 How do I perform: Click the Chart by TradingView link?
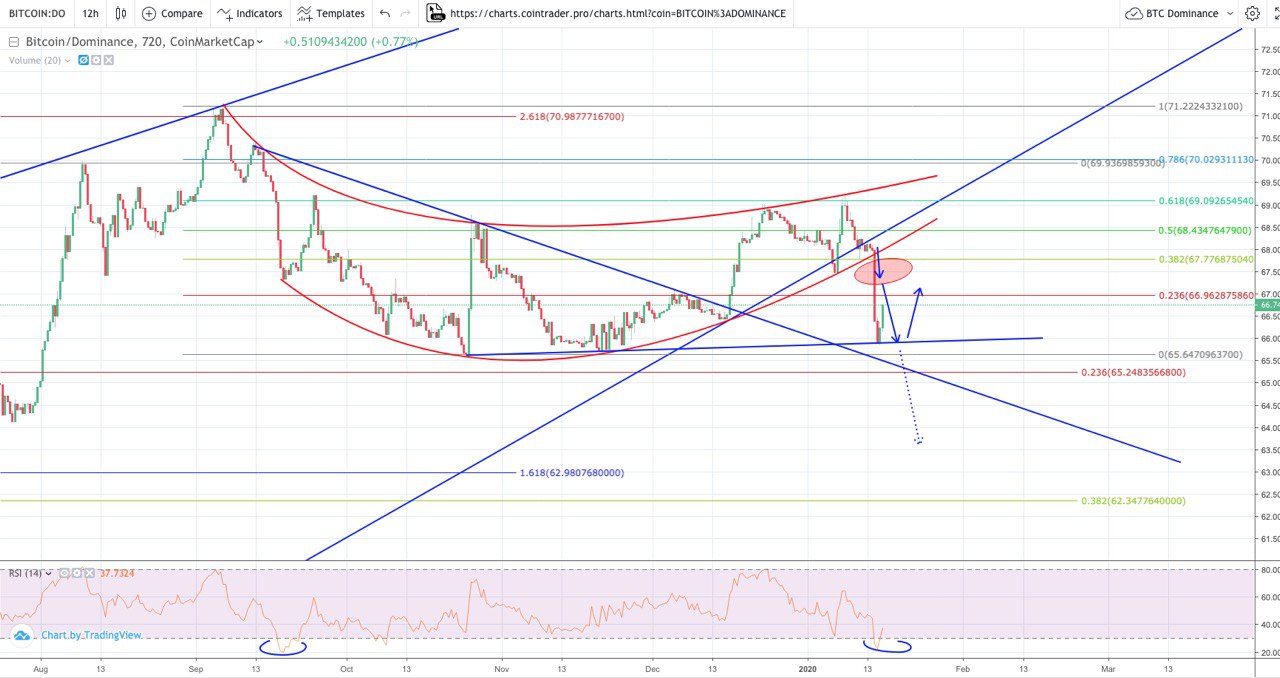[91, 635]
